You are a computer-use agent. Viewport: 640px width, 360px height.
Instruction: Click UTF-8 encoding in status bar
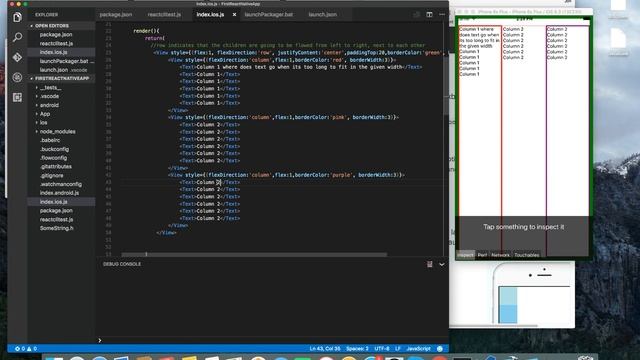coord(382,349)
